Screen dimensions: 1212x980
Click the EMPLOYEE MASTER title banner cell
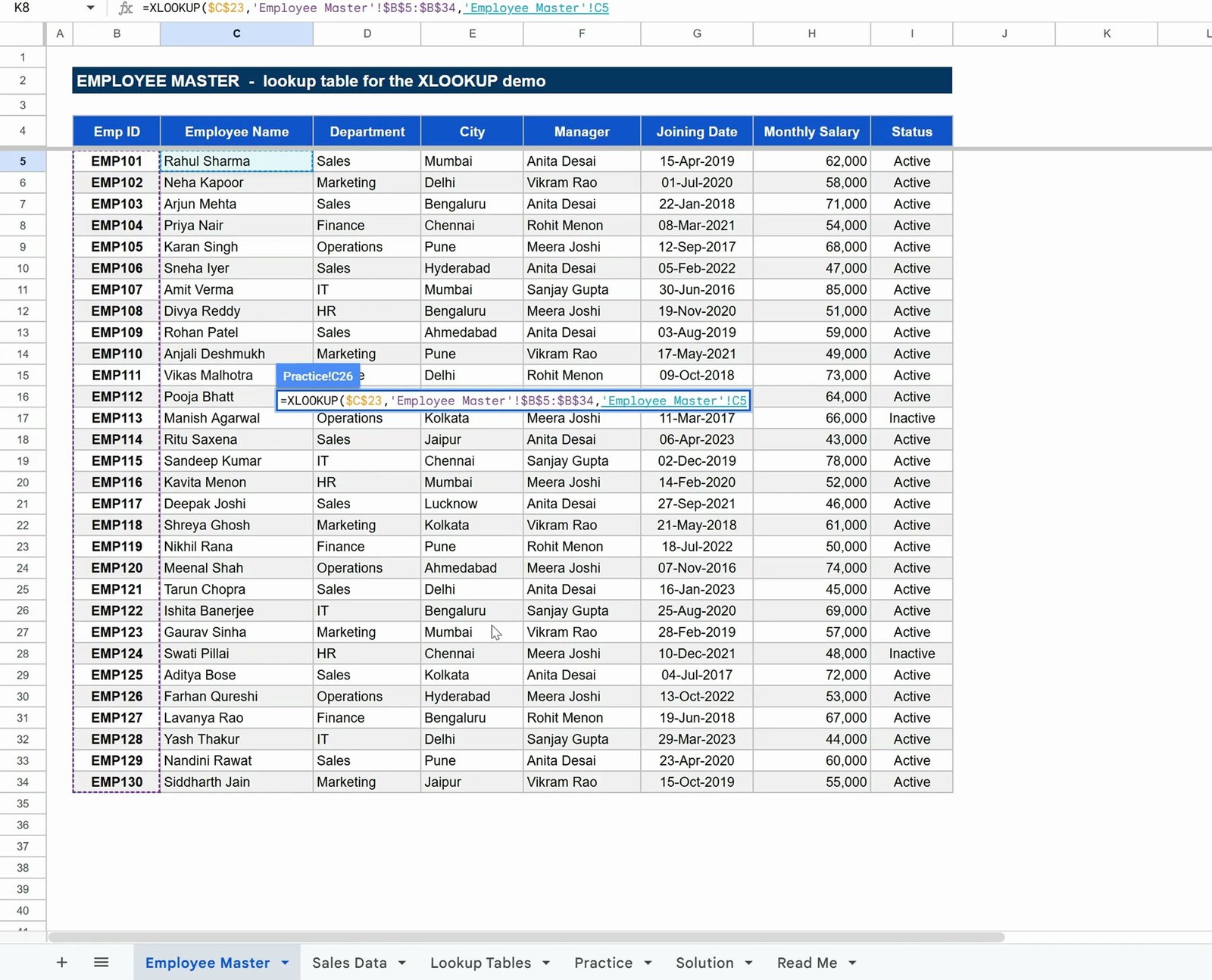click(x=512, y=81)
